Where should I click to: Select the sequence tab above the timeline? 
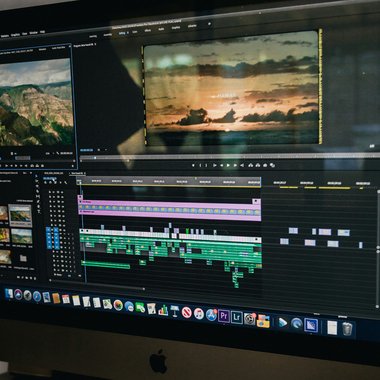tap(77, 174)
